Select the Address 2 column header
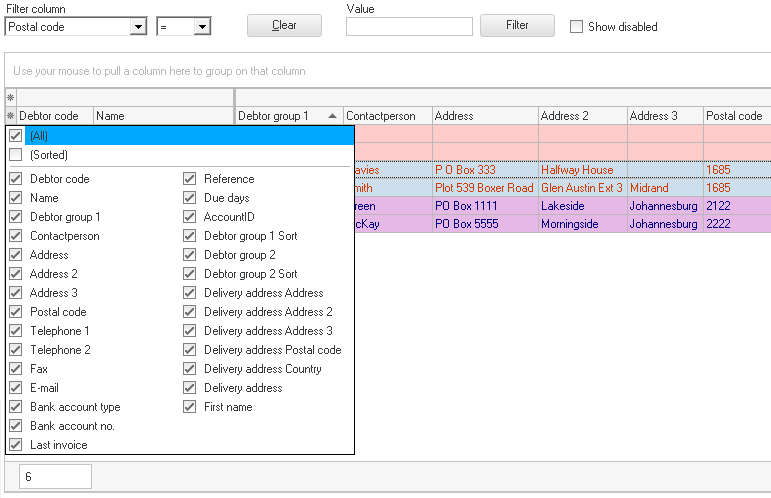This screenshot has width=771, height=498. point(582,116)
